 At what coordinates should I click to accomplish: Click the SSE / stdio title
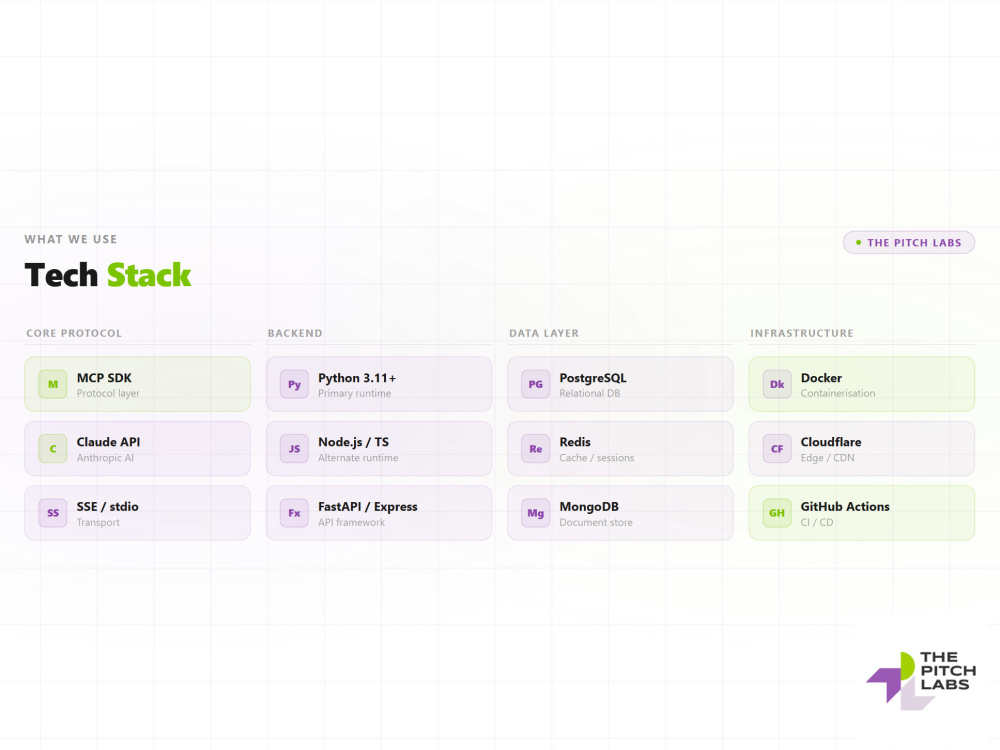click(x=108, y=506)
